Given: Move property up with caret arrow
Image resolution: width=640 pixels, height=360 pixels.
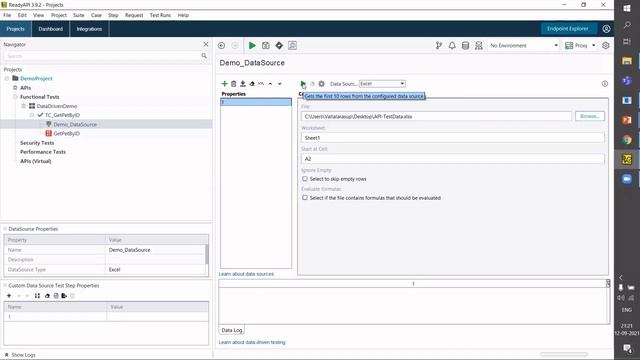Looking at the screenshot, I should point(270,84).
